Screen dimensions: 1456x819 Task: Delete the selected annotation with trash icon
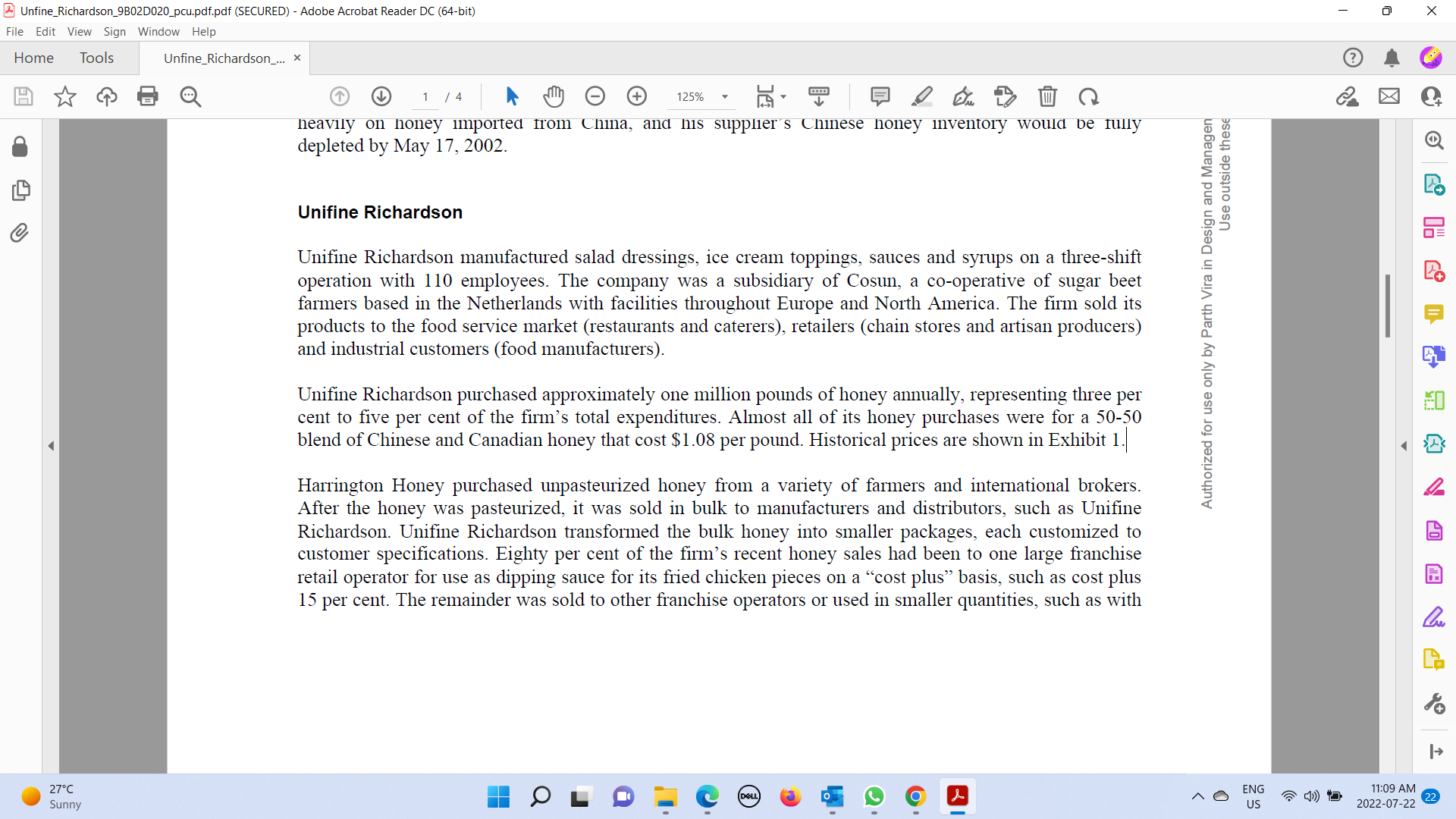[1048, 96]
